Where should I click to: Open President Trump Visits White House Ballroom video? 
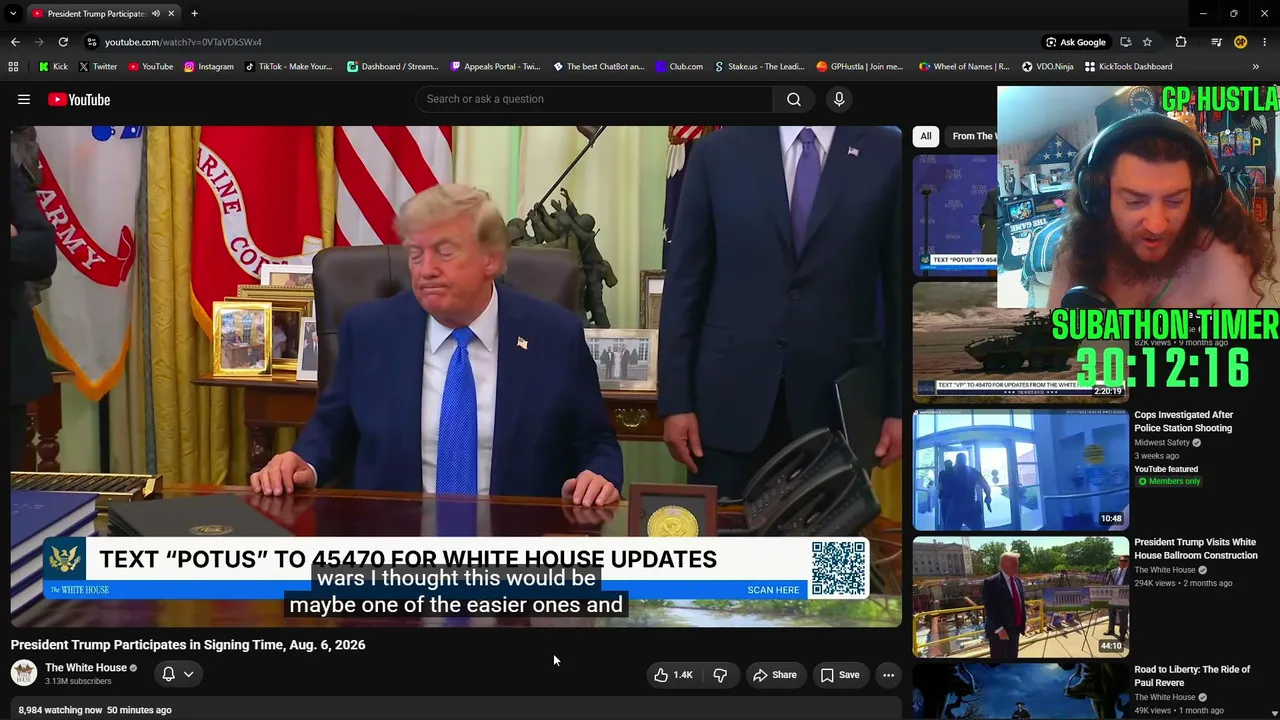coord(1195,549)
